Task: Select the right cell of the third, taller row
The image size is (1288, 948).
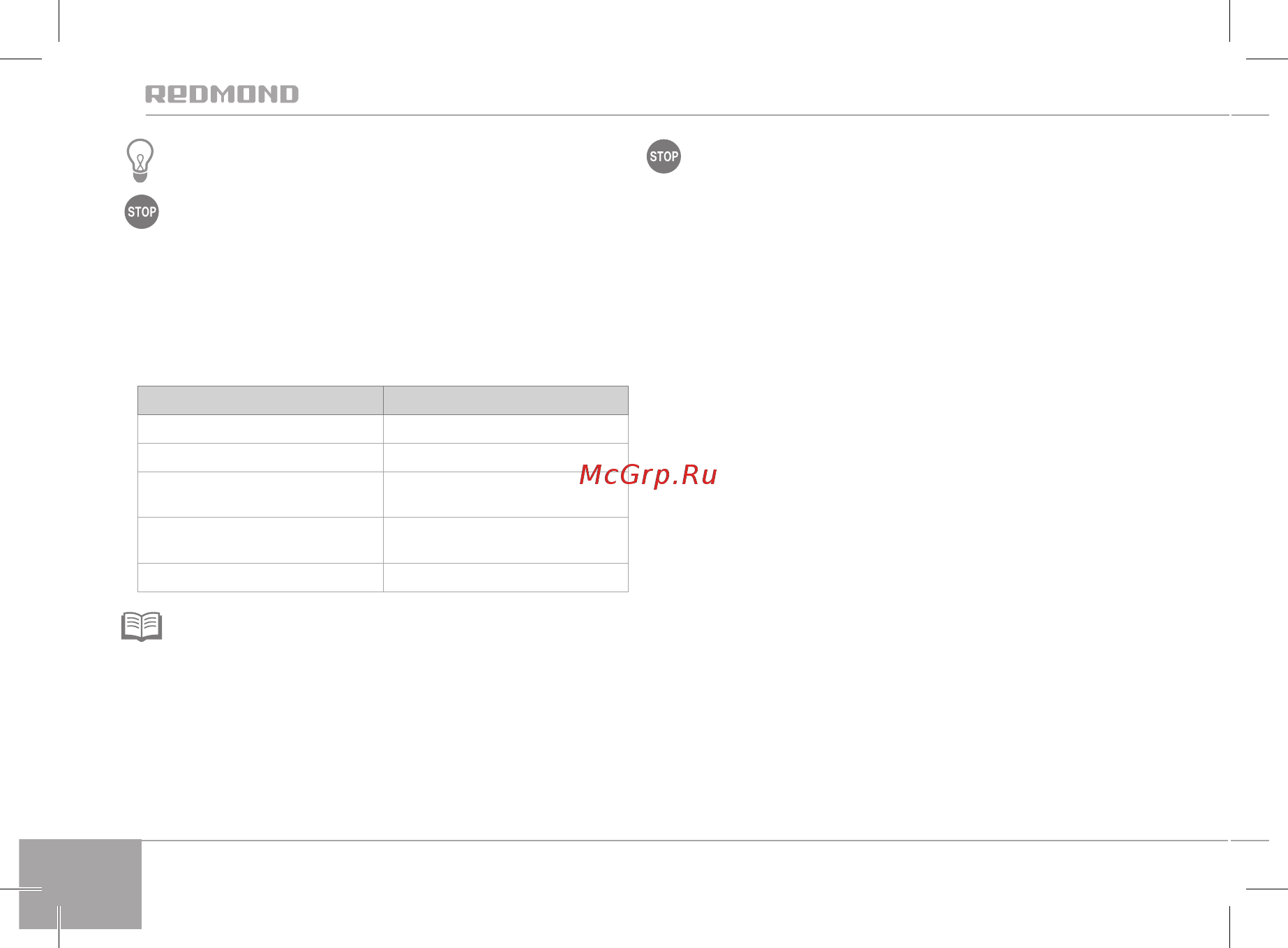Action: [506, 495]
